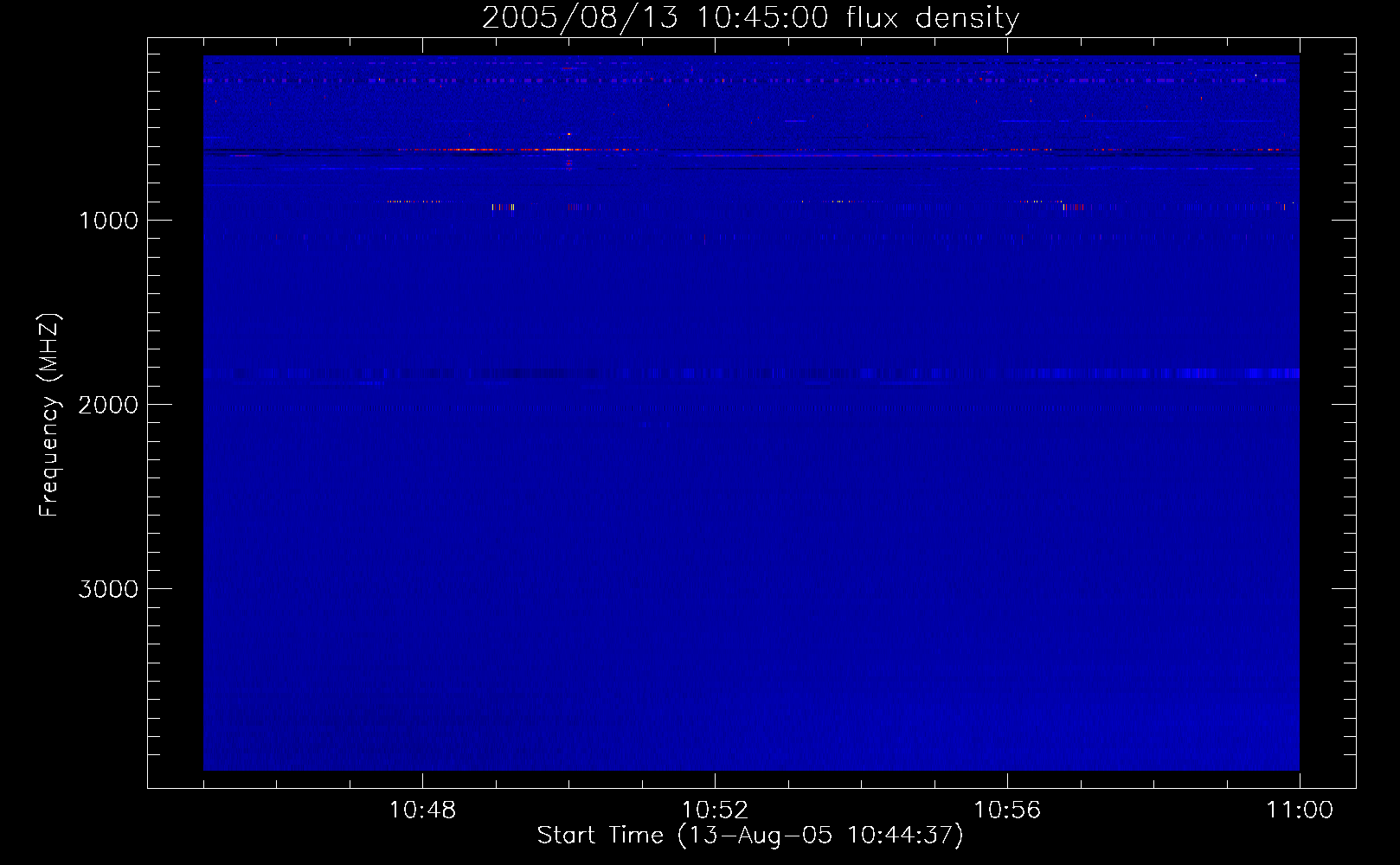
Task: Click the "Start Time" words below the axis
Action: pyautogui.click(x=600, y=836)
